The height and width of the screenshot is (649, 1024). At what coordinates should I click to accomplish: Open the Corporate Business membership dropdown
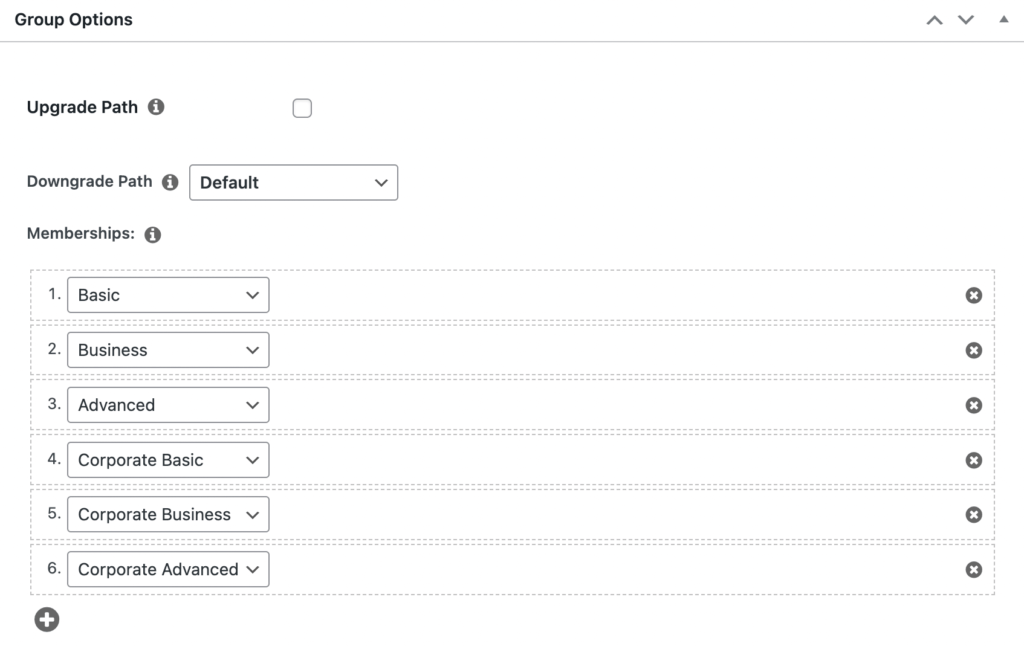tap(168, 514)
